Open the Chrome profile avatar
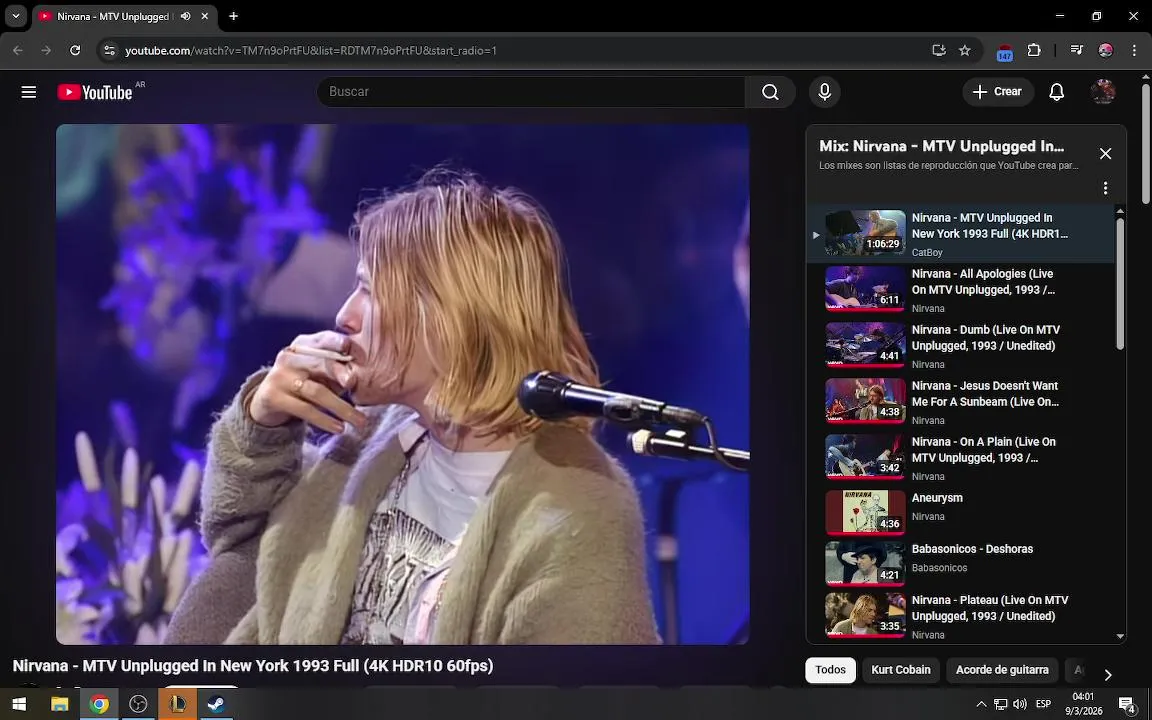 pyautogui.click(x=1105, y=51)
